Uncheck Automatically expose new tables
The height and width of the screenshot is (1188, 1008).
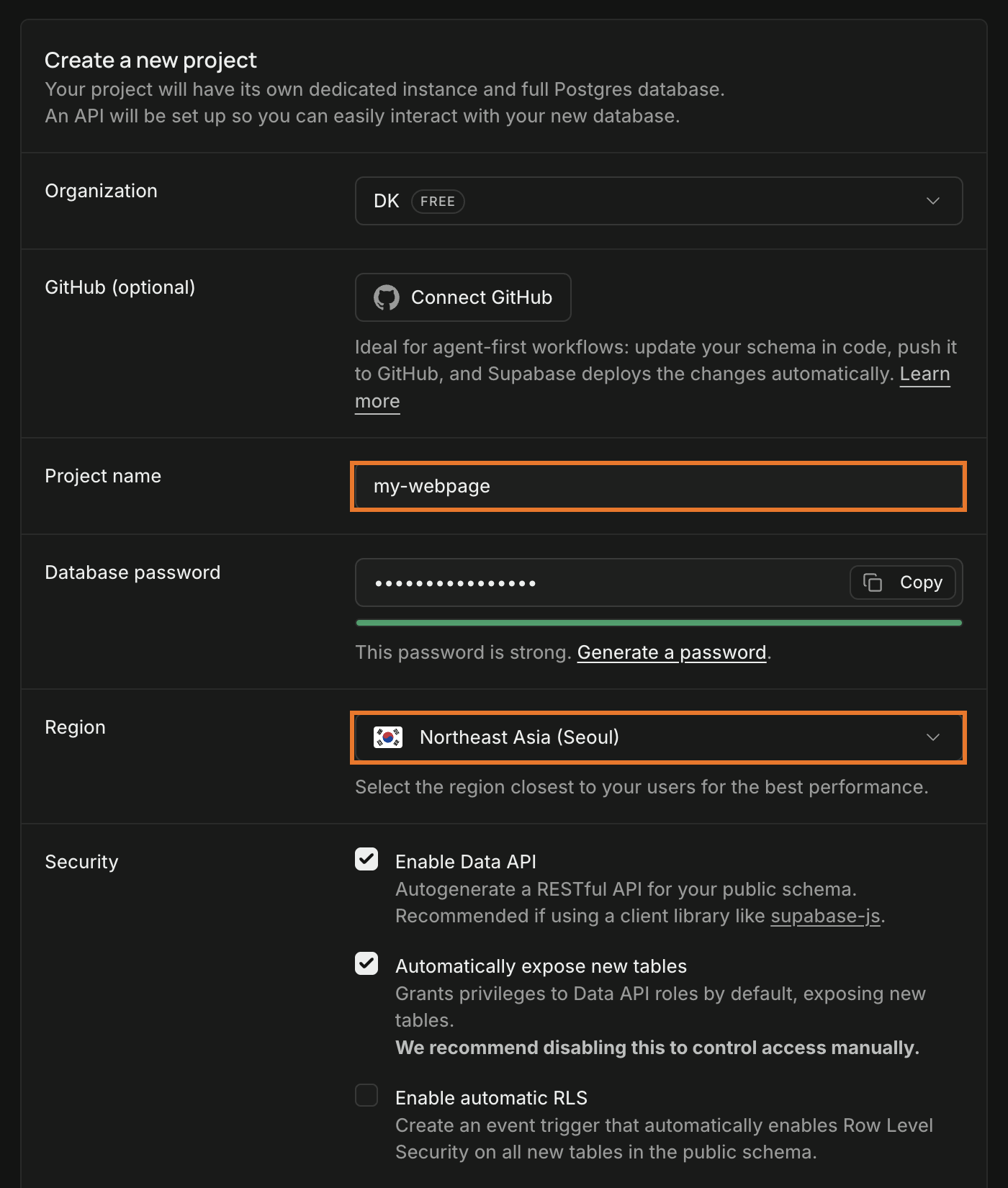click(366, 963)
